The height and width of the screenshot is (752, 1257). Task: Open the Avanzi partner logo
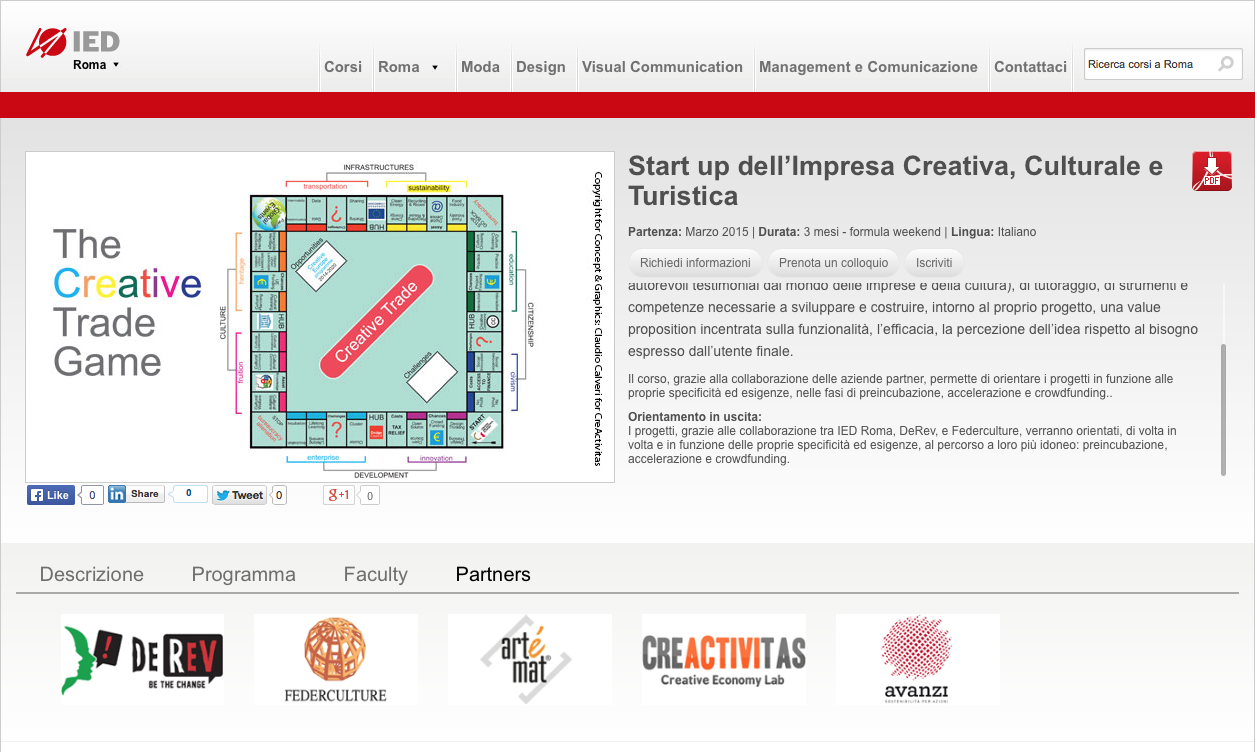[x=917, y=660]
